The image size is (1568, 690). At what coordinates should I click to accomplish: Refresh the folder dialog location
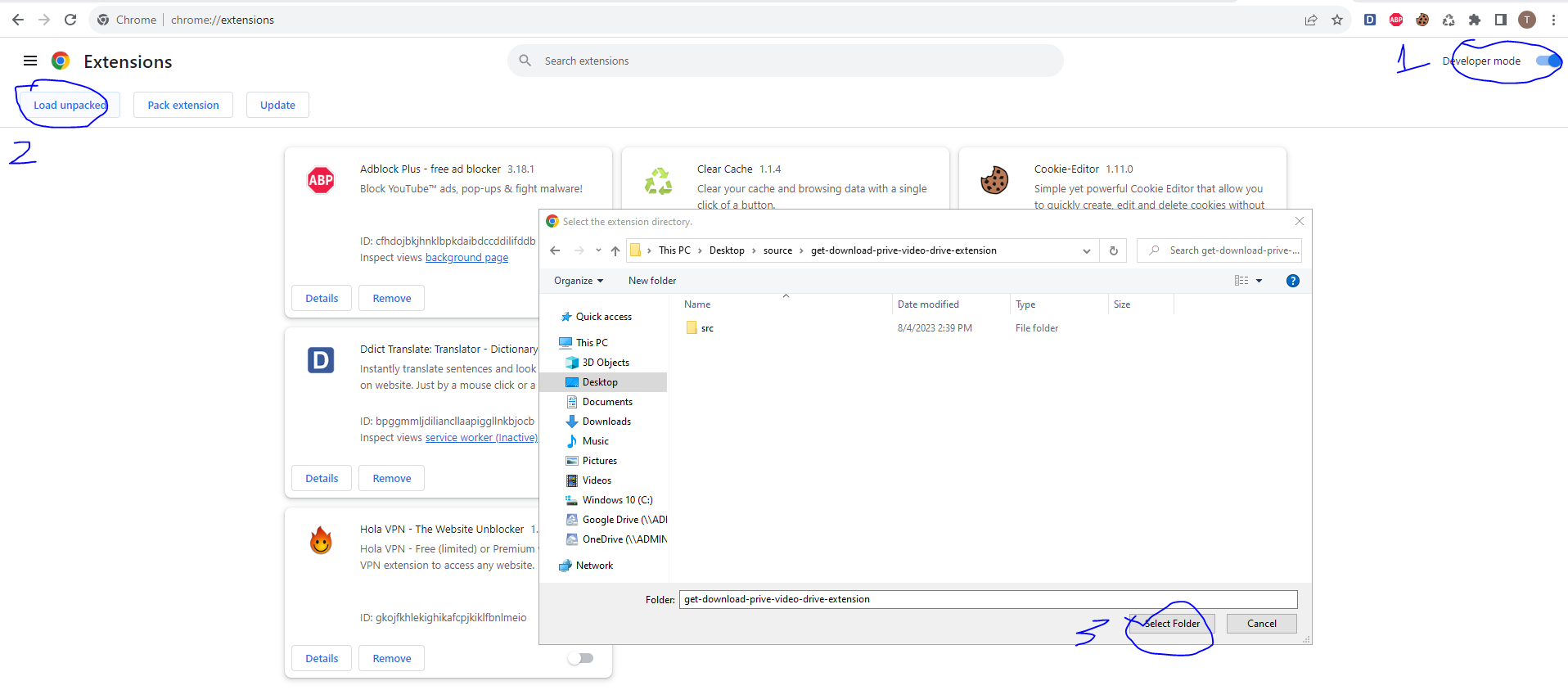click(1114, 250)
